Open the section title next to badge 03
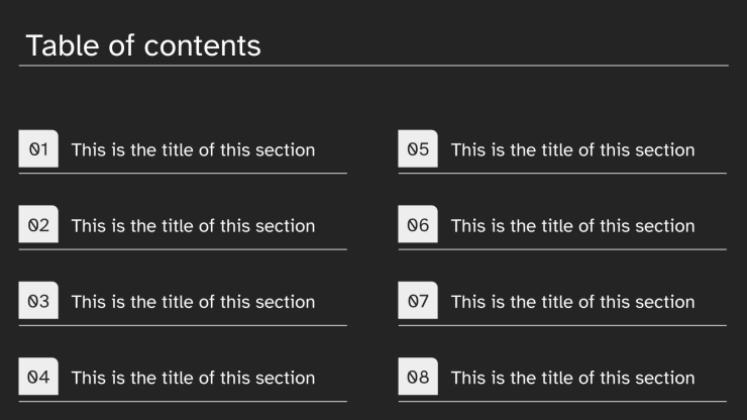The image size is (747, 420). click(193, 302)
